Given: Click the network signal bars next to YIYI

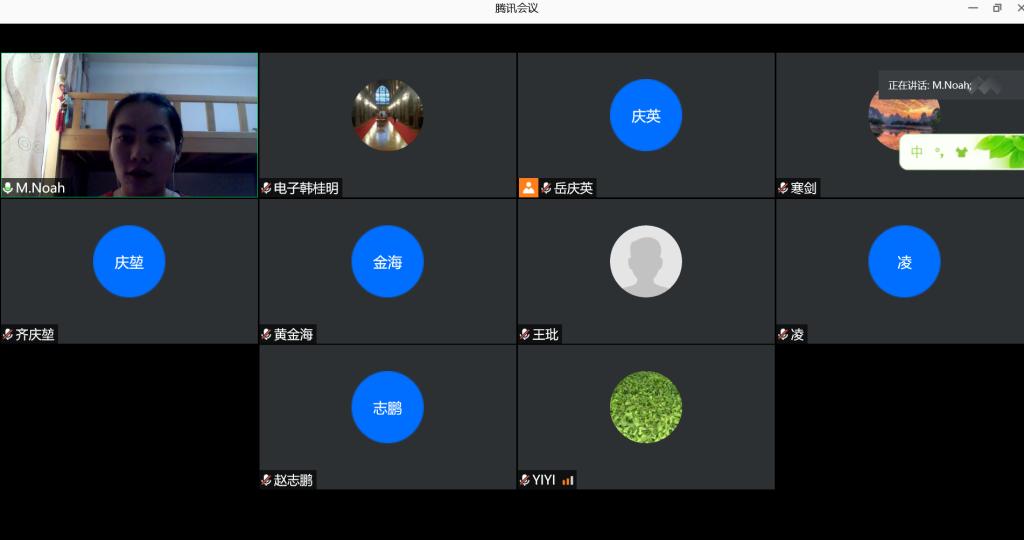Looking at the screenshot, I should (x=567, y=481).
